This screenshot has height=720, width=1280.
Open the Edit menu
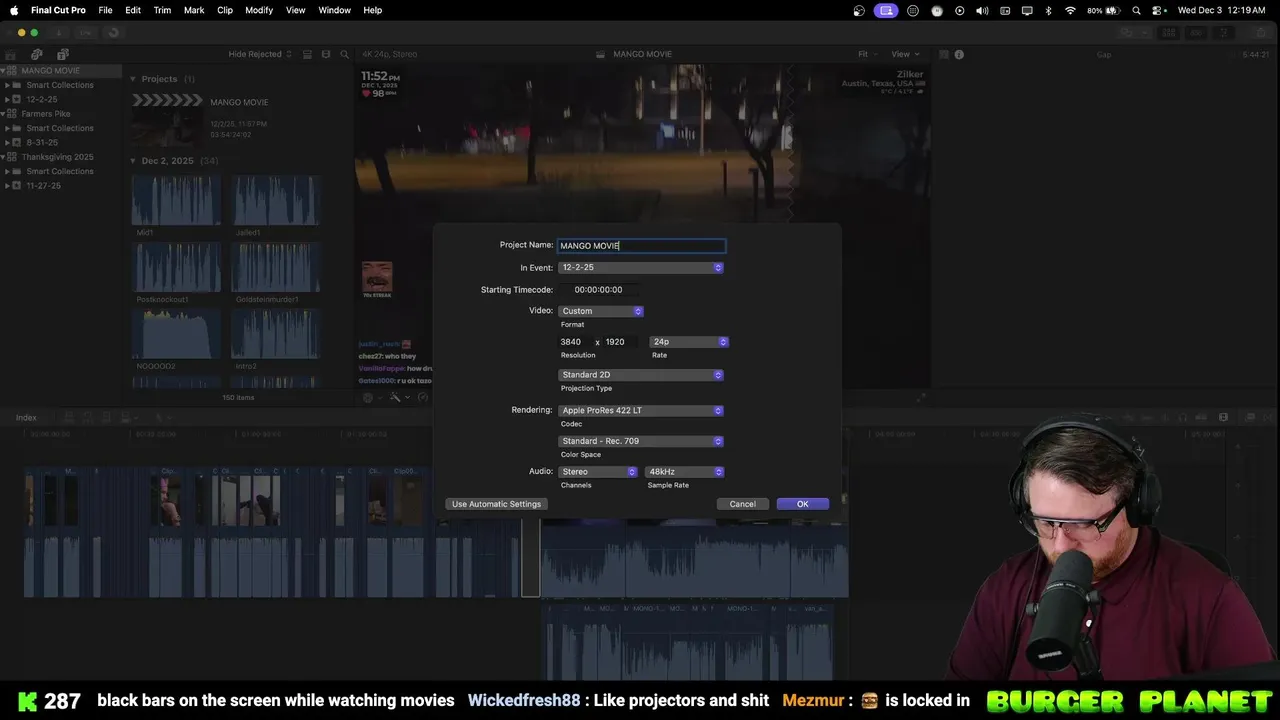[x=133, y=10]
